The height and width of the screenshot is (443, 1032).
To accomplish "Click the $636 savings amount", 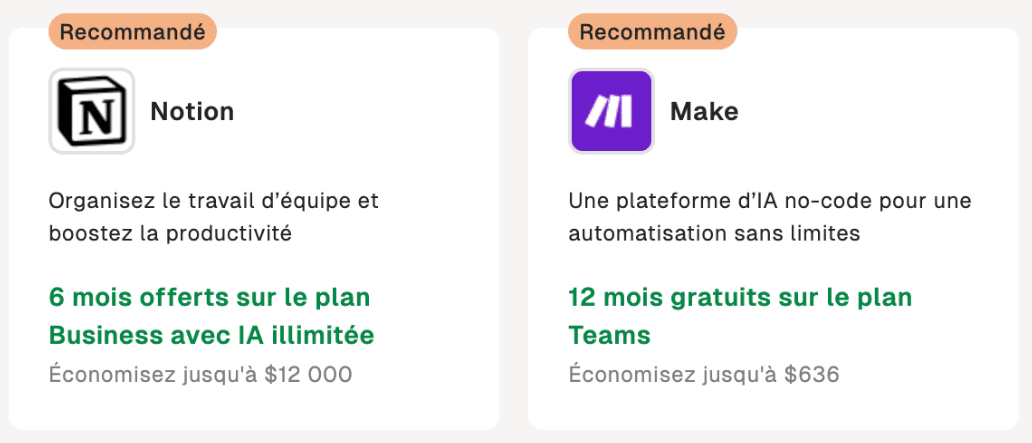I will click(812, 375).
